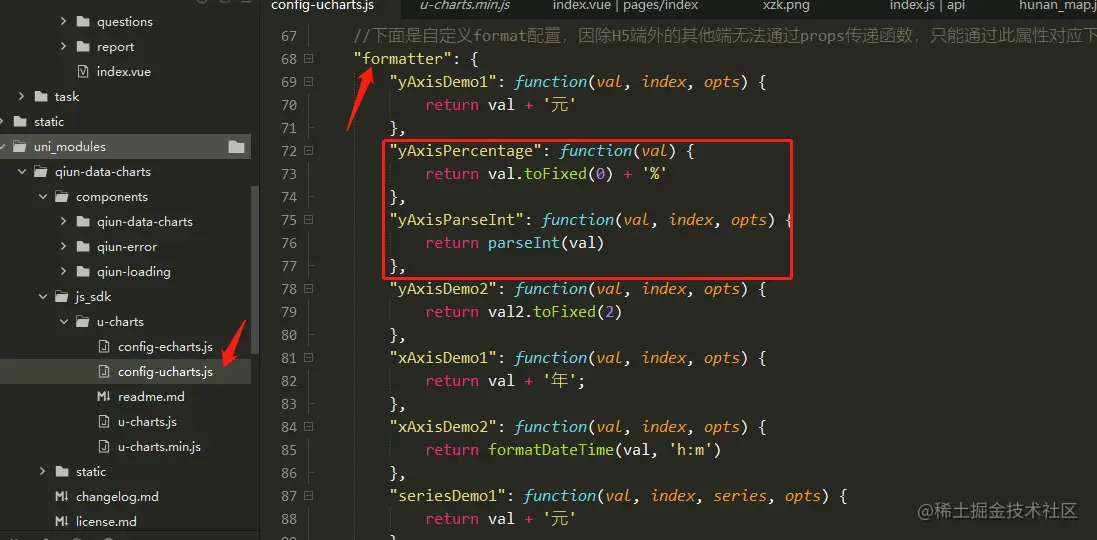
Task: Fold the yAxisParseInt function at line 75
Action: coord(309,220)
